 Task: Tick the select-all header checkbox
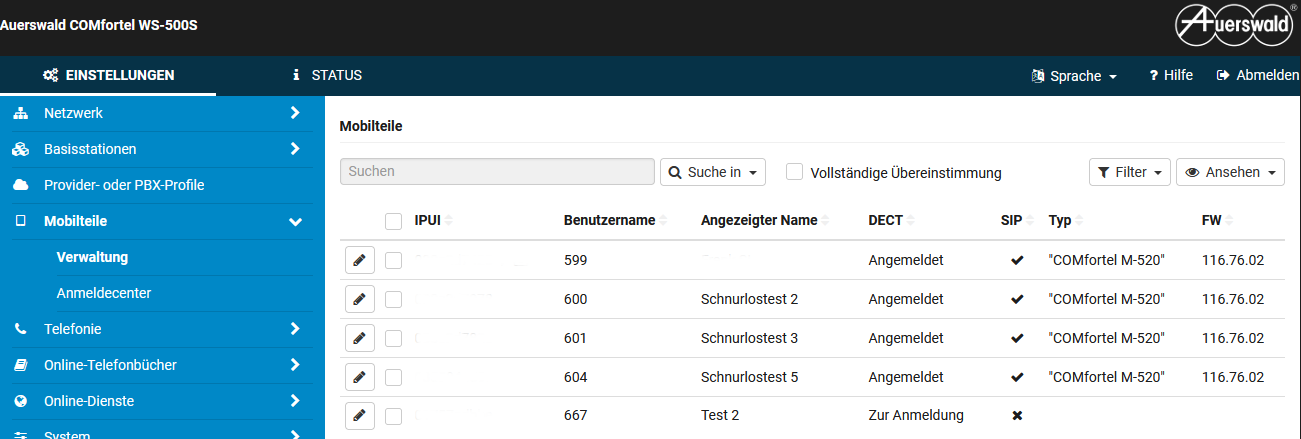pos(393,221)
